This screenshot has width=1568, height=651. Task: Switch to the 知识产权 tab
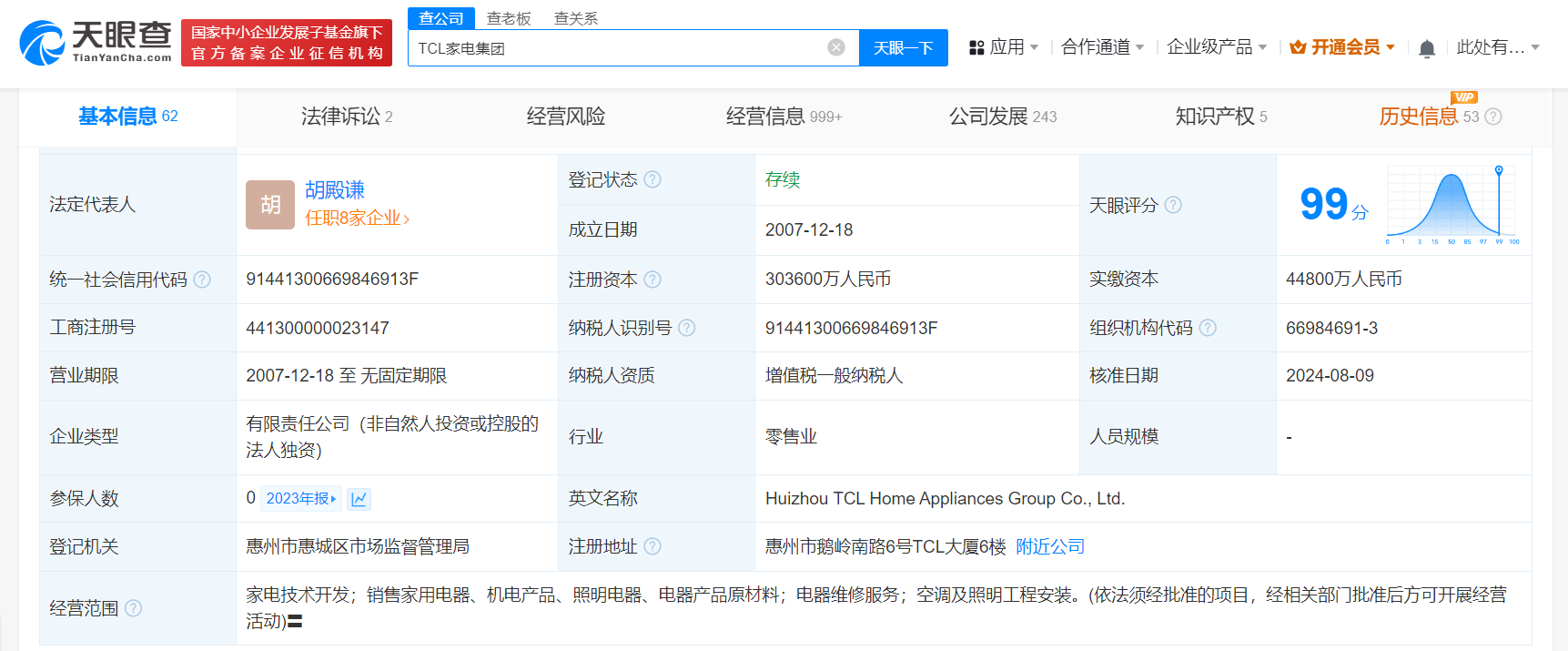1220,117
